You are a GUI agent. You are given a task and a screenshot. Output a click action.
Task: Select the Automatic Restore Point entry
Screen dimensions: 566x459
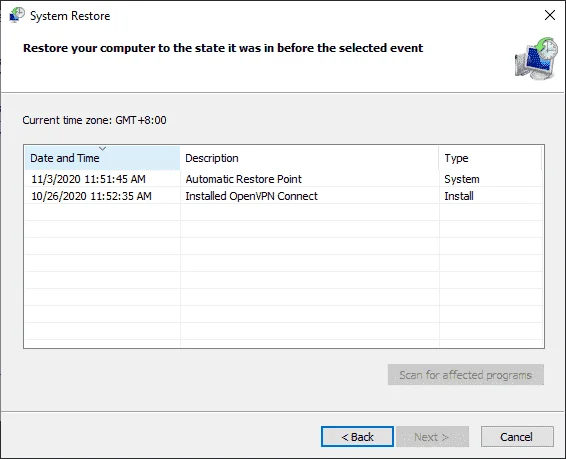[x=243, y=179]
